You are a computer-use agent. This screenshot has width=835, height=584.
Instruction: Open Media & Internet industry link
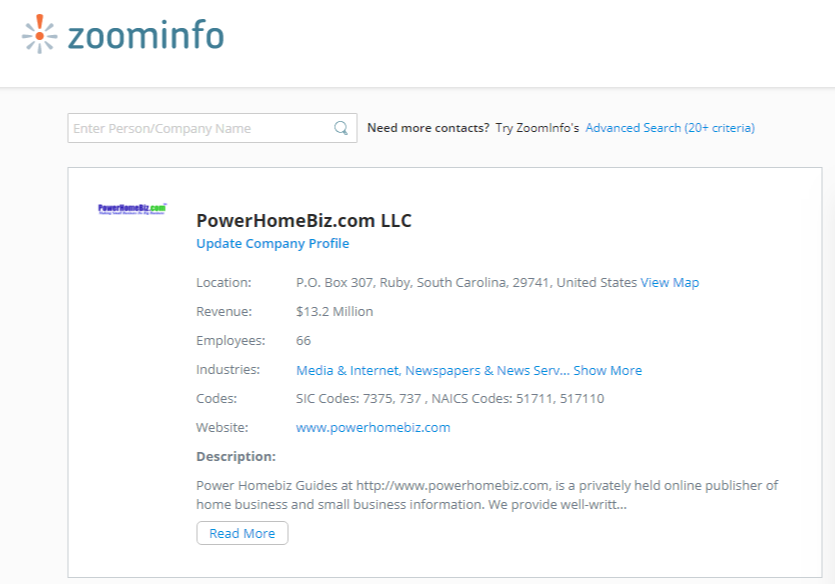[347, 370]
